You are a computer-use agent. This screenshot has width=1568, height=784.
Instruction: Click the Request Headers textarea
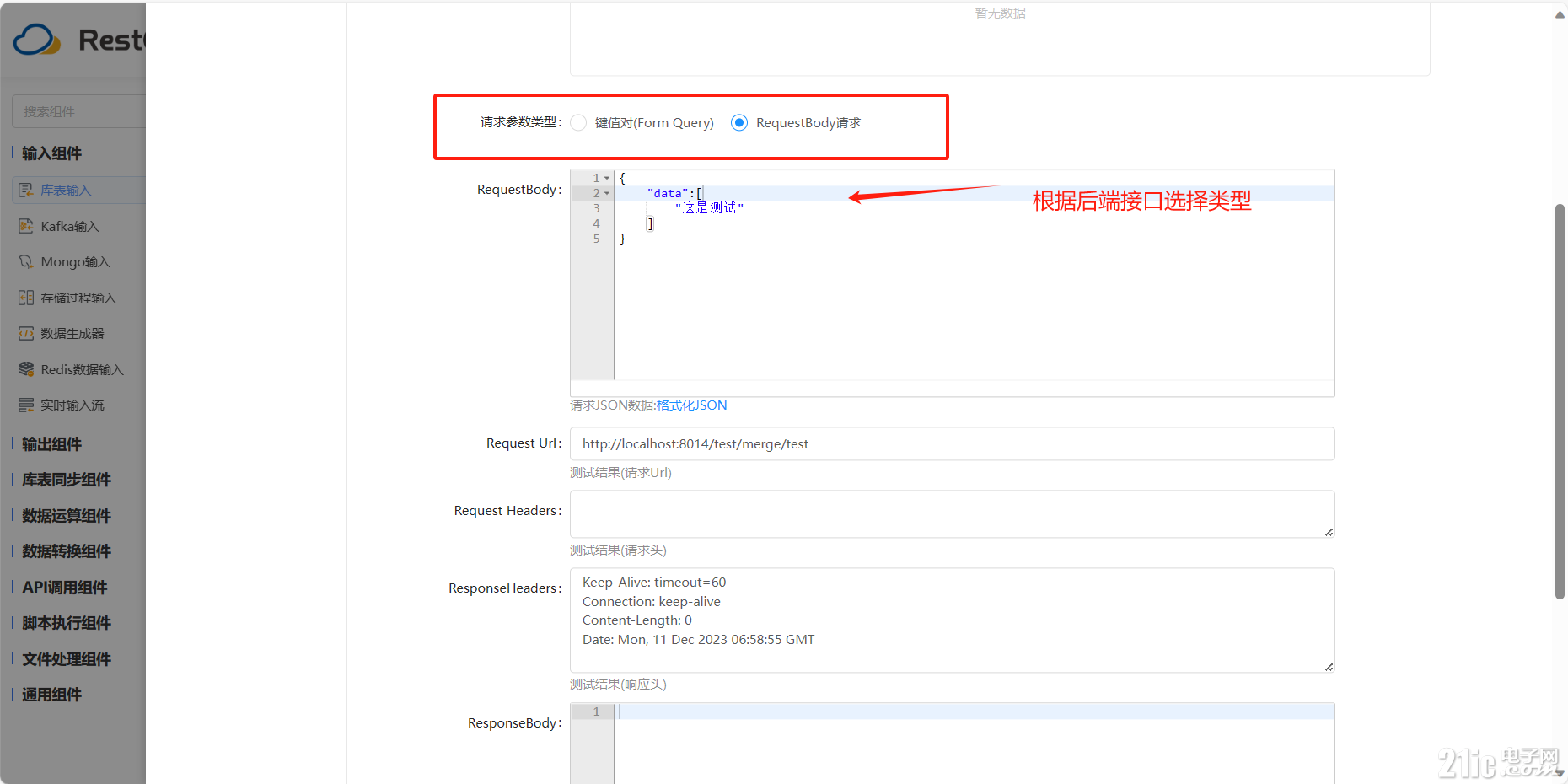point(953,514)
